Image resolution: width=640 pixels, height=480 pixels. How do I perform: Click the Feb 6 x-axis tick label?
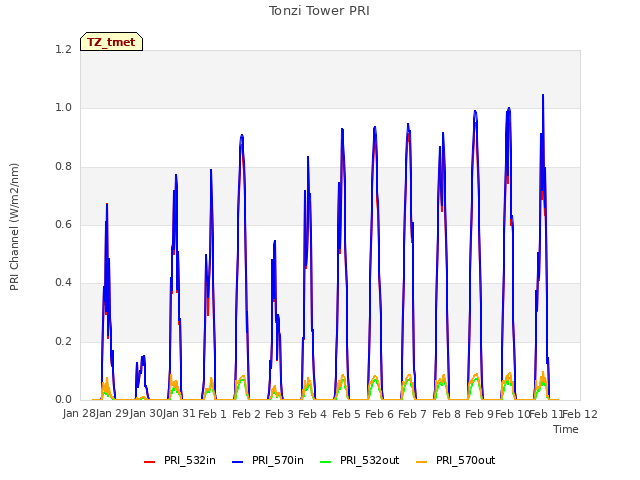379,414
